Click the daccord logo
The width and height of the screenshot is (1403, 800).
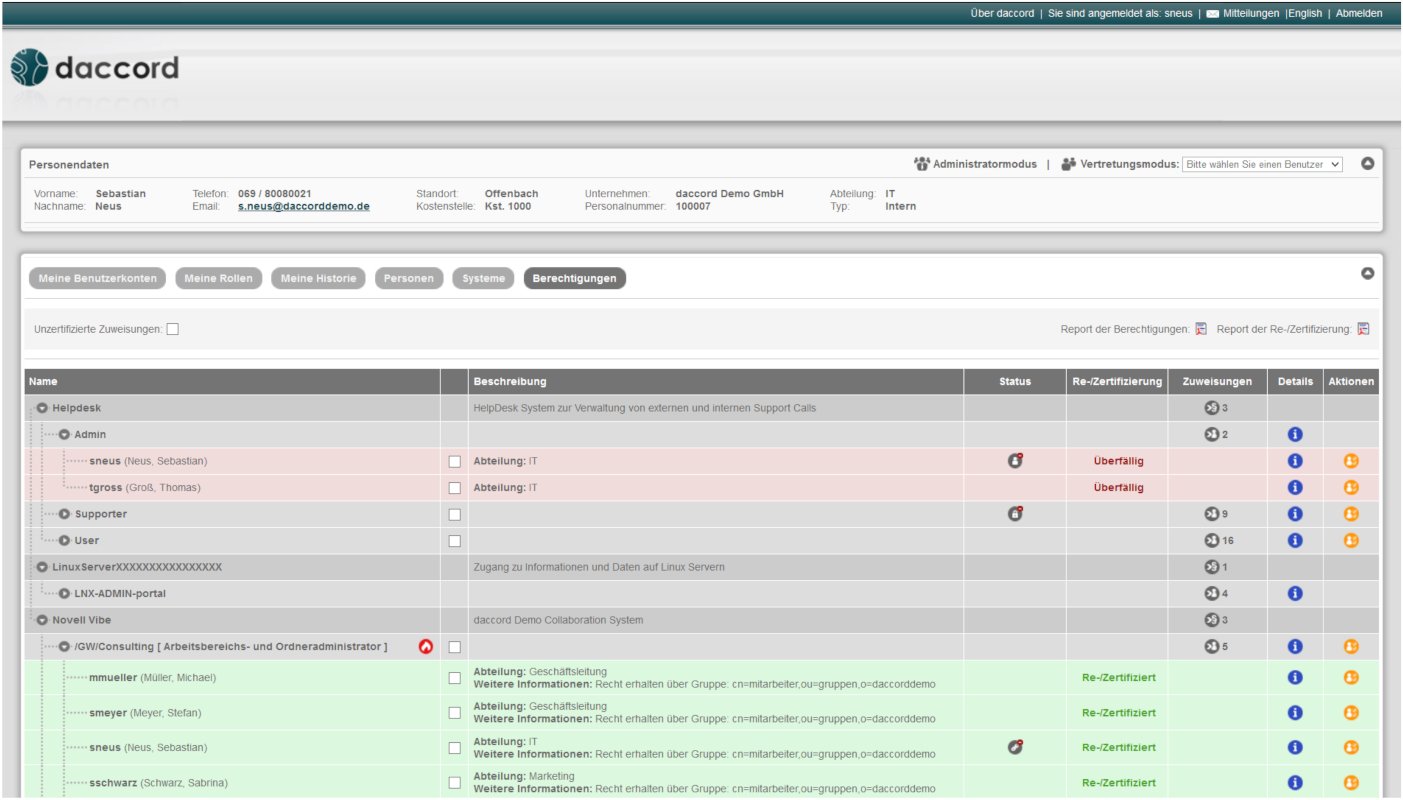95,68
